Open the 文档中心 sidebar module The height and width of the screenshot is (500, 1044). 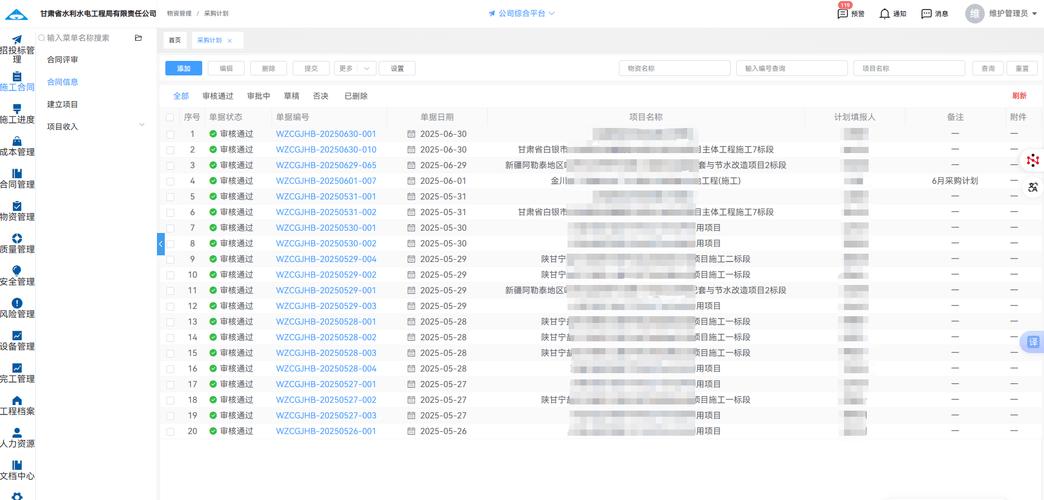click(x=17, y=471)
